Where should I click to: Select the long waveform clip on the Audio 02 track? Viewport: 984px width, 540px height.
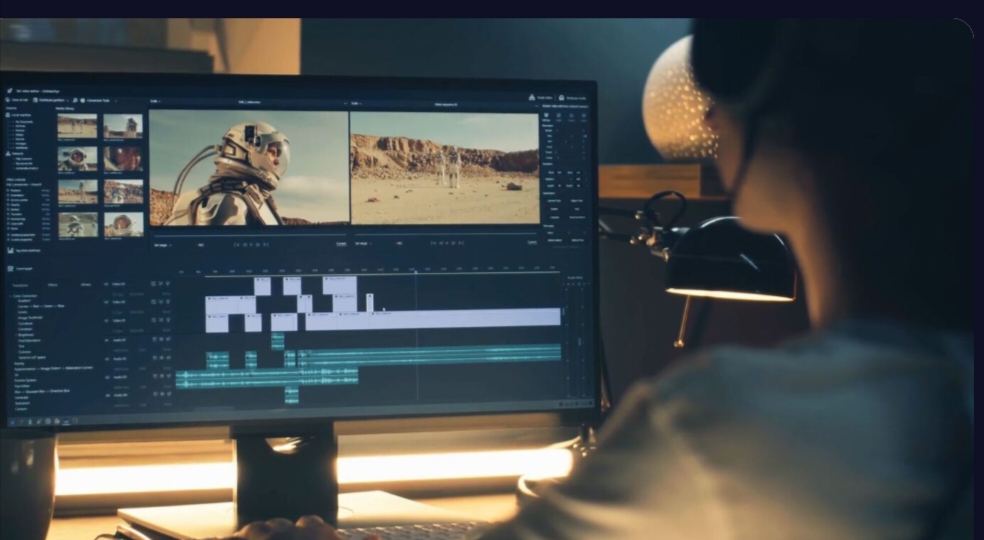click(x=429, y=354)
